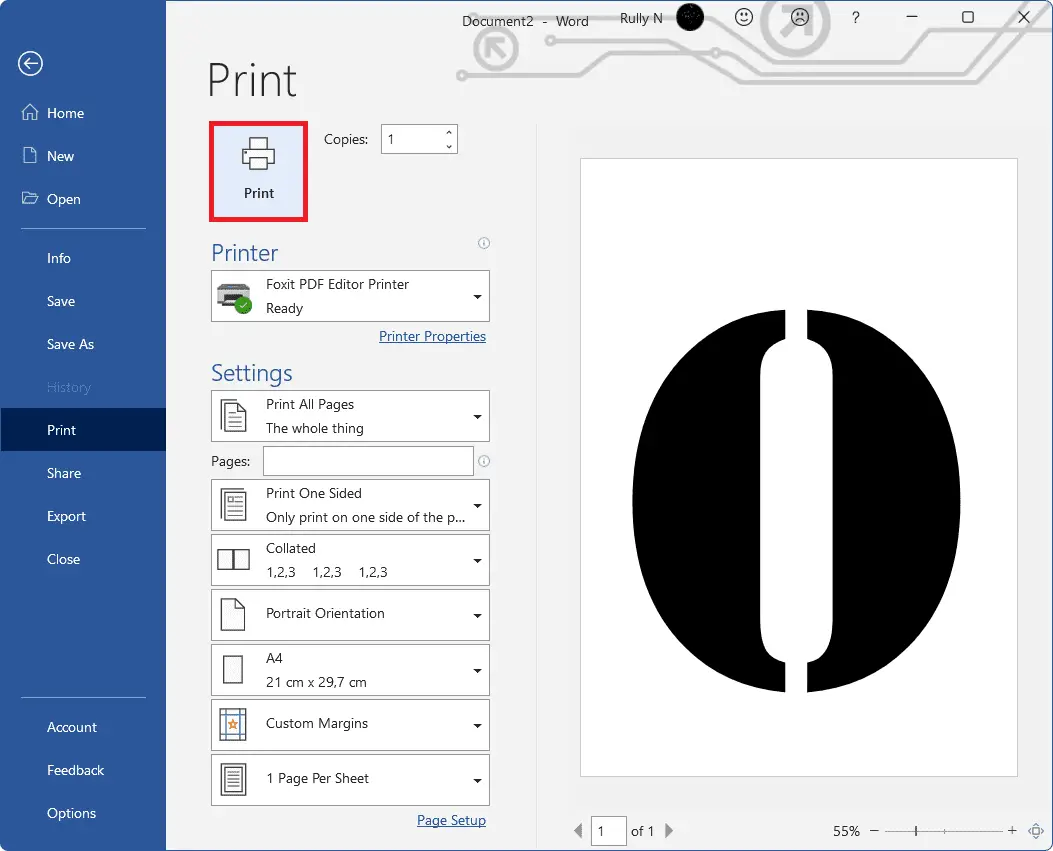This screenshot has height=851, width=1053.
Task: Open Help via the question mark icon
Action: click(x=854, y=17)
